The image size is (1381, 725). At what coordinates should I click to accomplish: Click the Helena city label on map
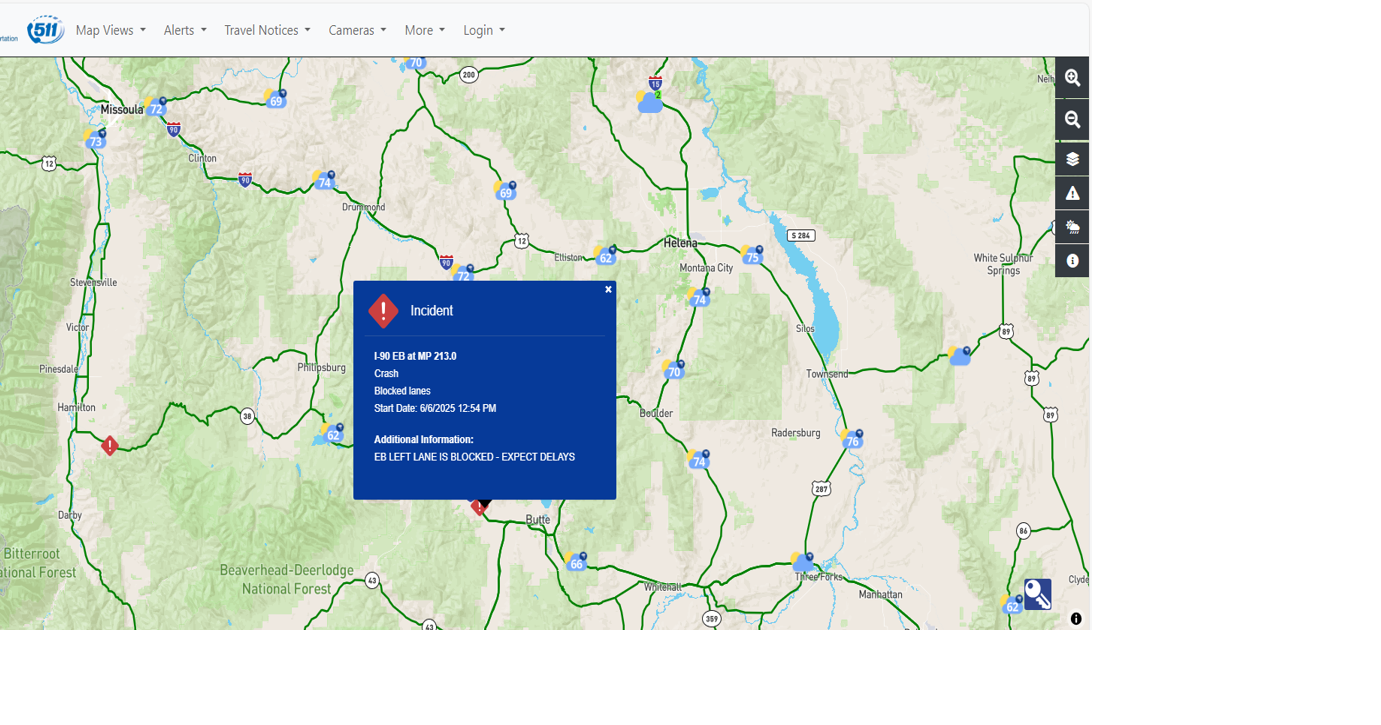point(680,243)
